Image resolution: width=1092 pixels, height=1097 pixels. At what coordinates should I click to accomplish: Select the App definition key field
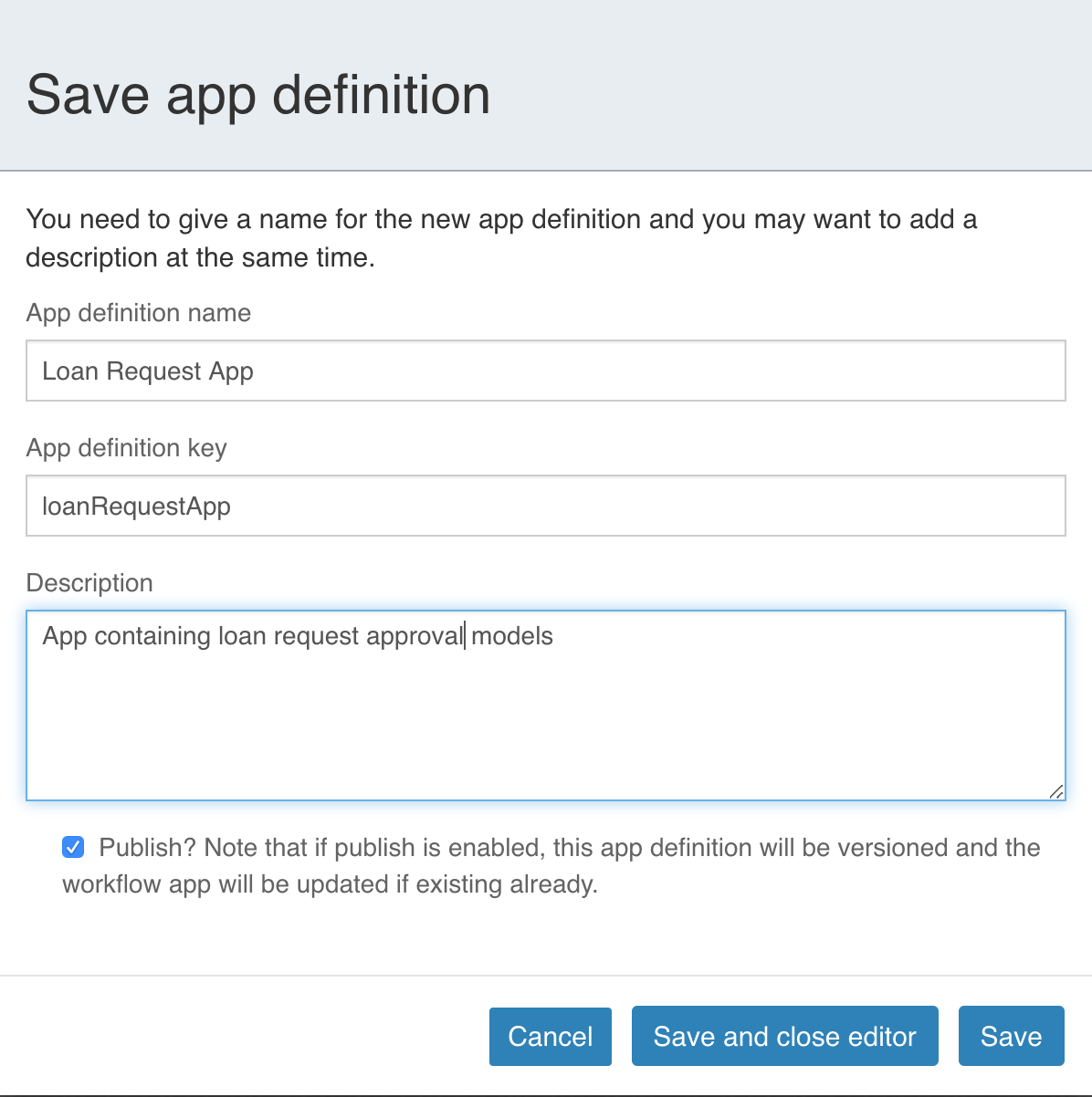(x=546, y=506)
